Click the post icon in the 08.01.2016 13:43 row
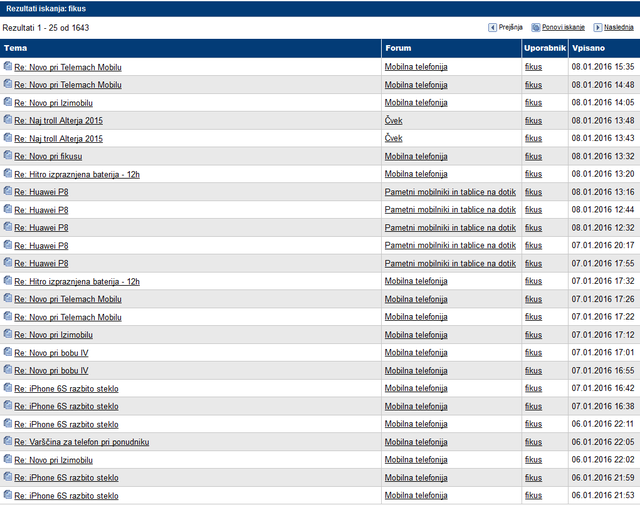This screenshot has height=505, width=640. coord(8,137)
